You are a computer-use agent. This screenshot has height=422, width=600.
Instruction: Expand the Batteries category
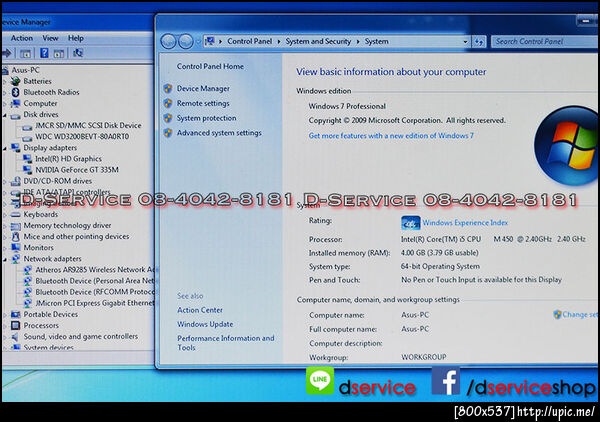(5, 81)
